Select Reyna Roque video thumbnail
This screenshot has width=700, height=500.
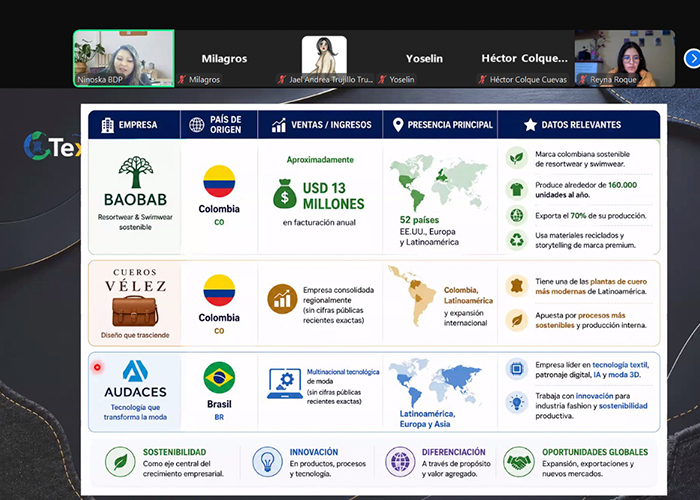(x=625, y=58)
